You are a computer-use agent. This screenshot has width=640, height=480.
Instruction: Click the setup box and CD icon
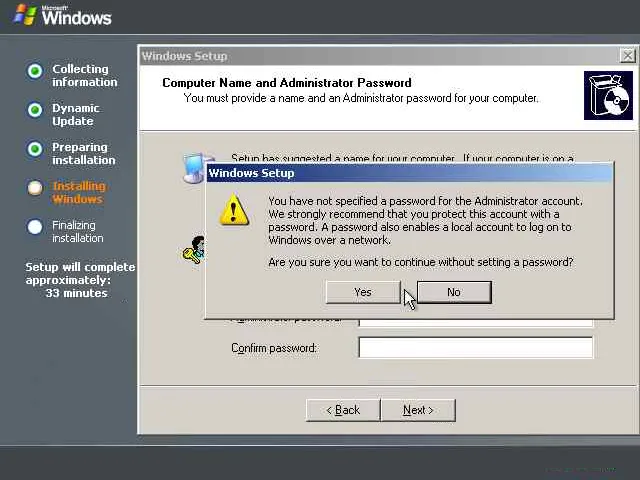[608, 96]
